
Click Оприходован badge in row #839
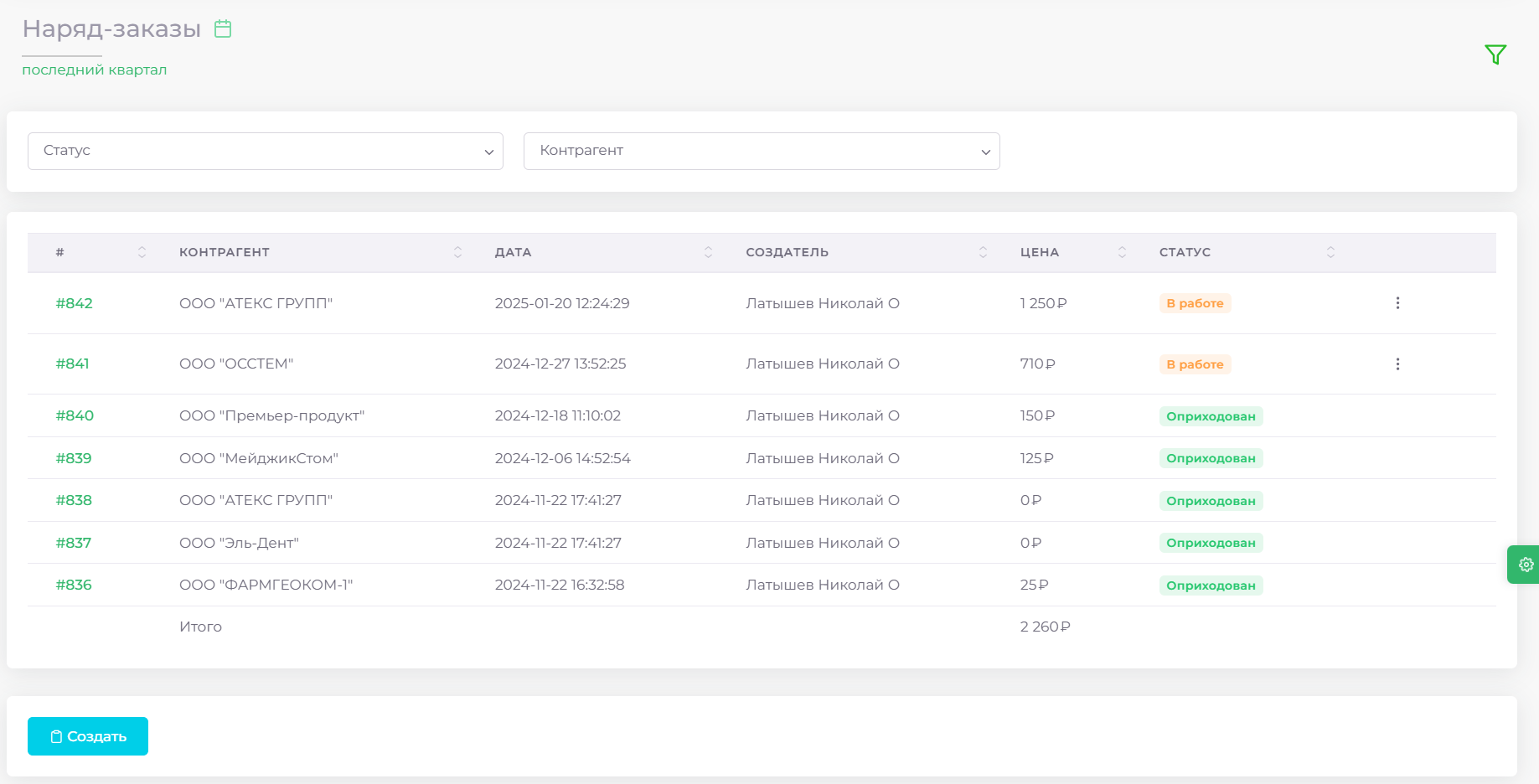[x=1211, y=458]
